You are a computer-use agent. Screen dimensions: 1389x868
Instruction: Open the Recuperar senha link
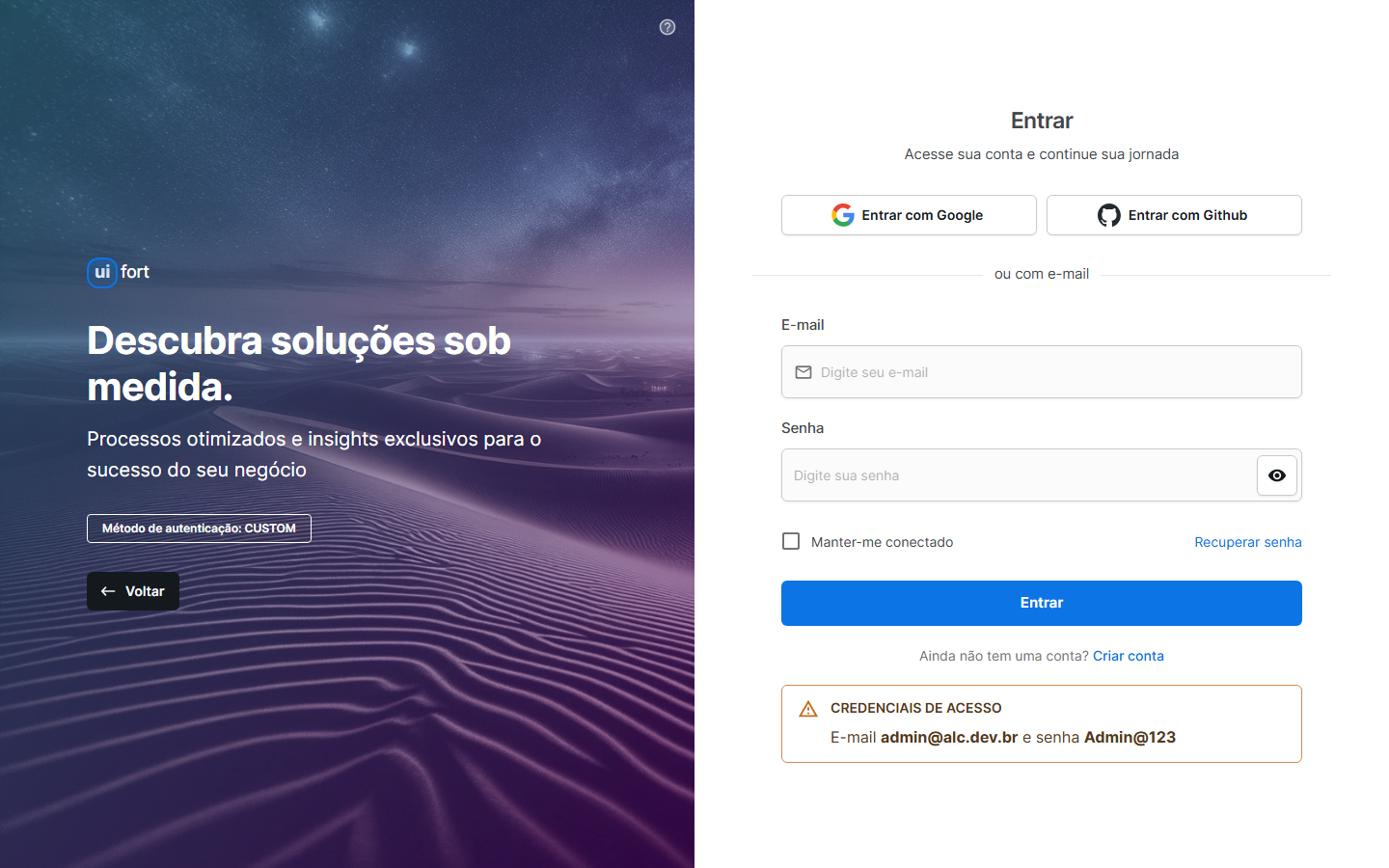(1248, 542)
